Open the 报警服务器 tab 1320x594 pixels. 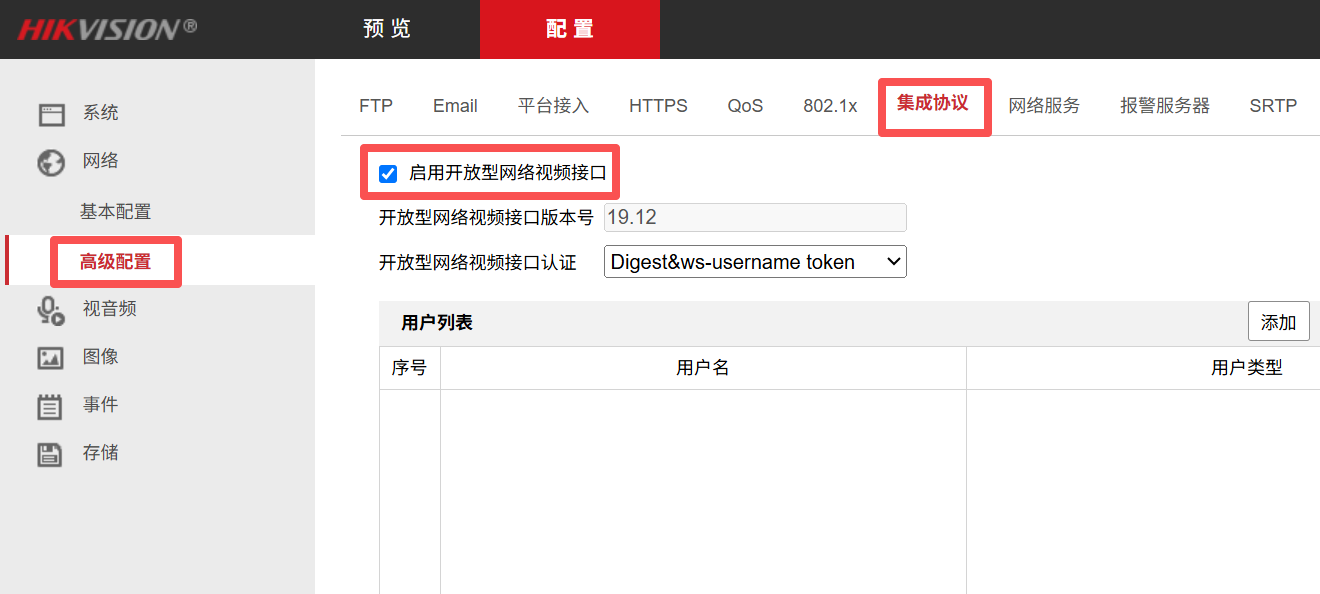[1164, 106]
